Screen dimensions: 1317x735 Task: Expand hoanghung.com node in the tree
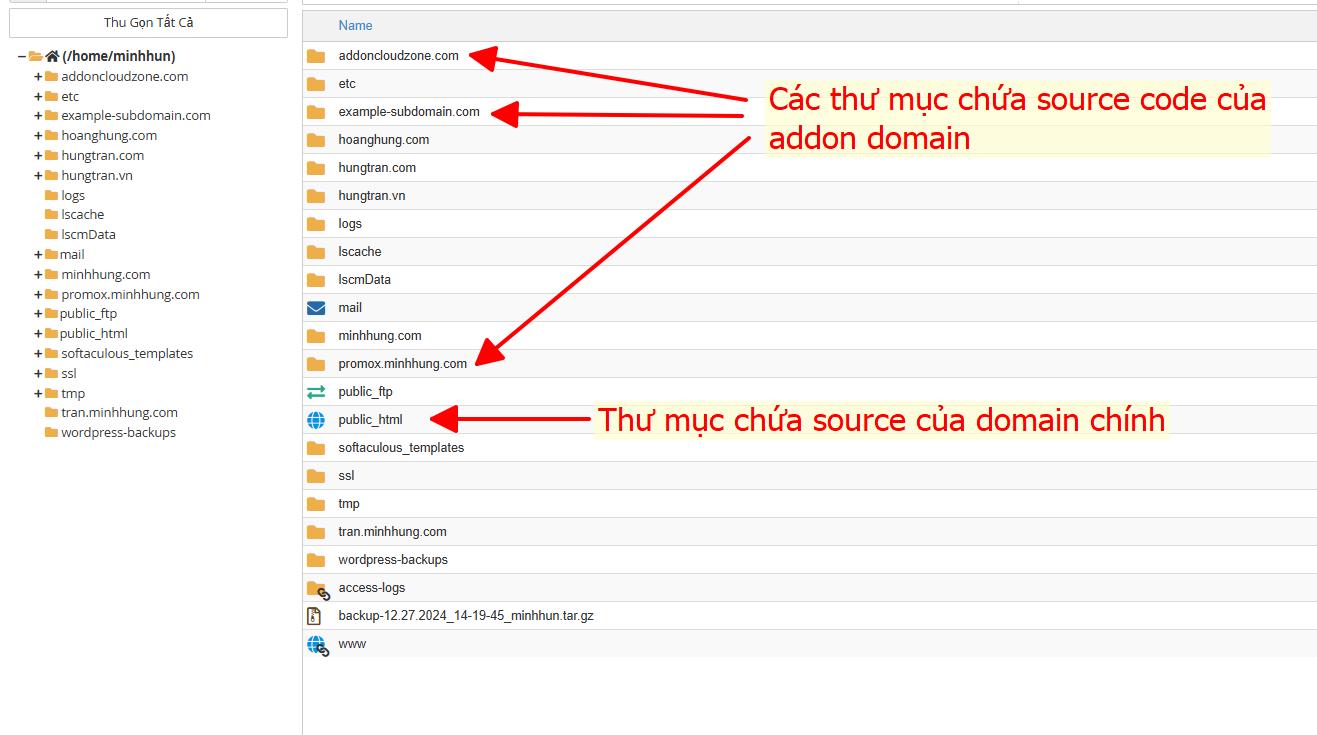tap(38, 136)
